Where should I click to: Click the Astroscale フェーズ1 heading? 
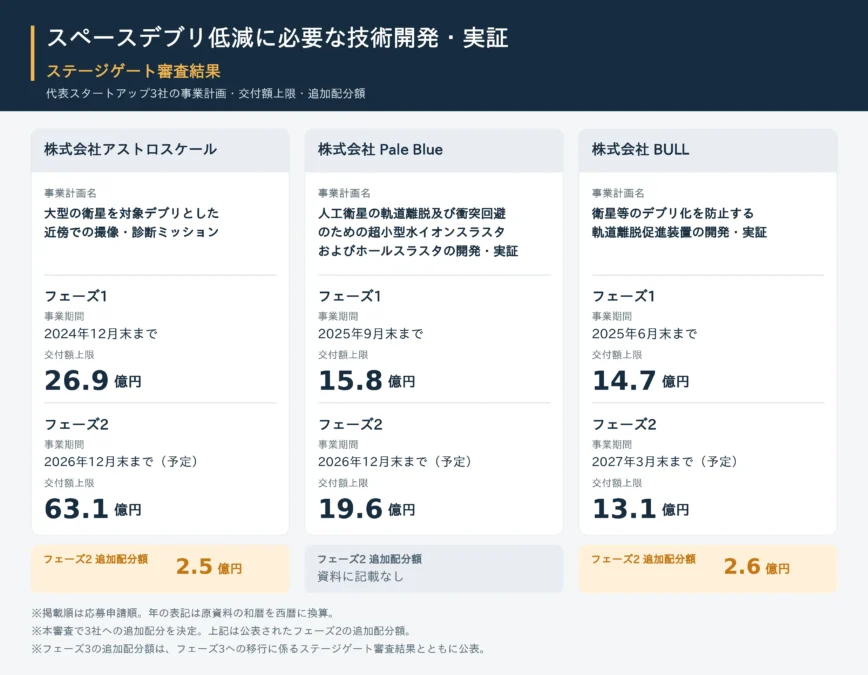click(76, 296)
